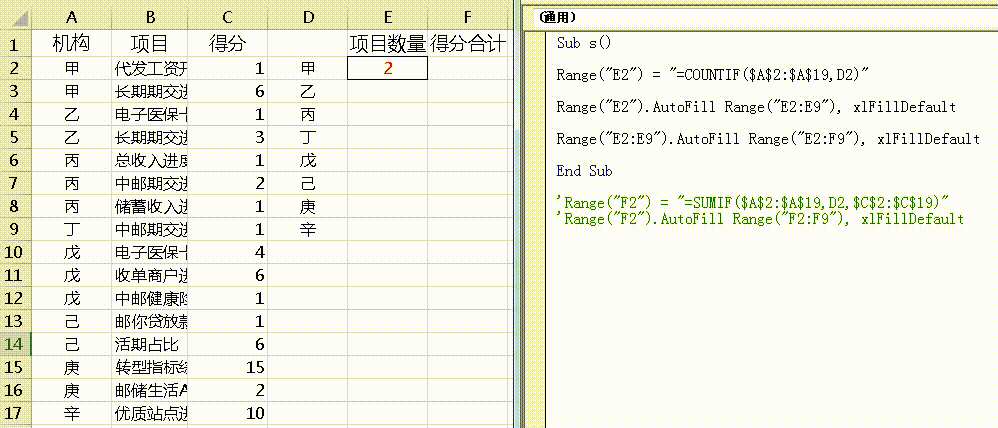Select cell A17 containing 辛
The width and height of the screenshot is (998, 428).
pos(71,413)
